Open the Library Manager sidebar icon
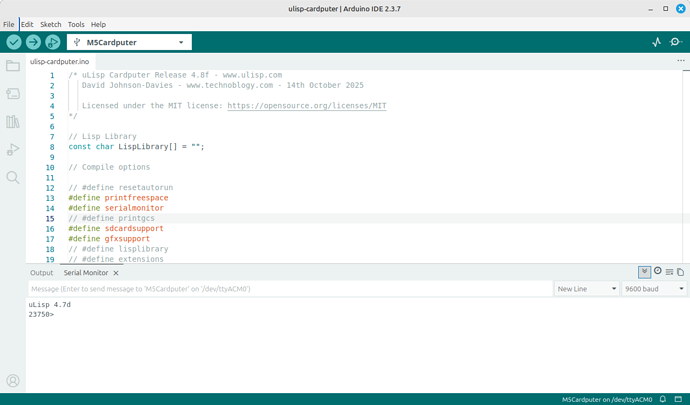Viewport: 690px width, 405px height. click(x=13, y=122)
